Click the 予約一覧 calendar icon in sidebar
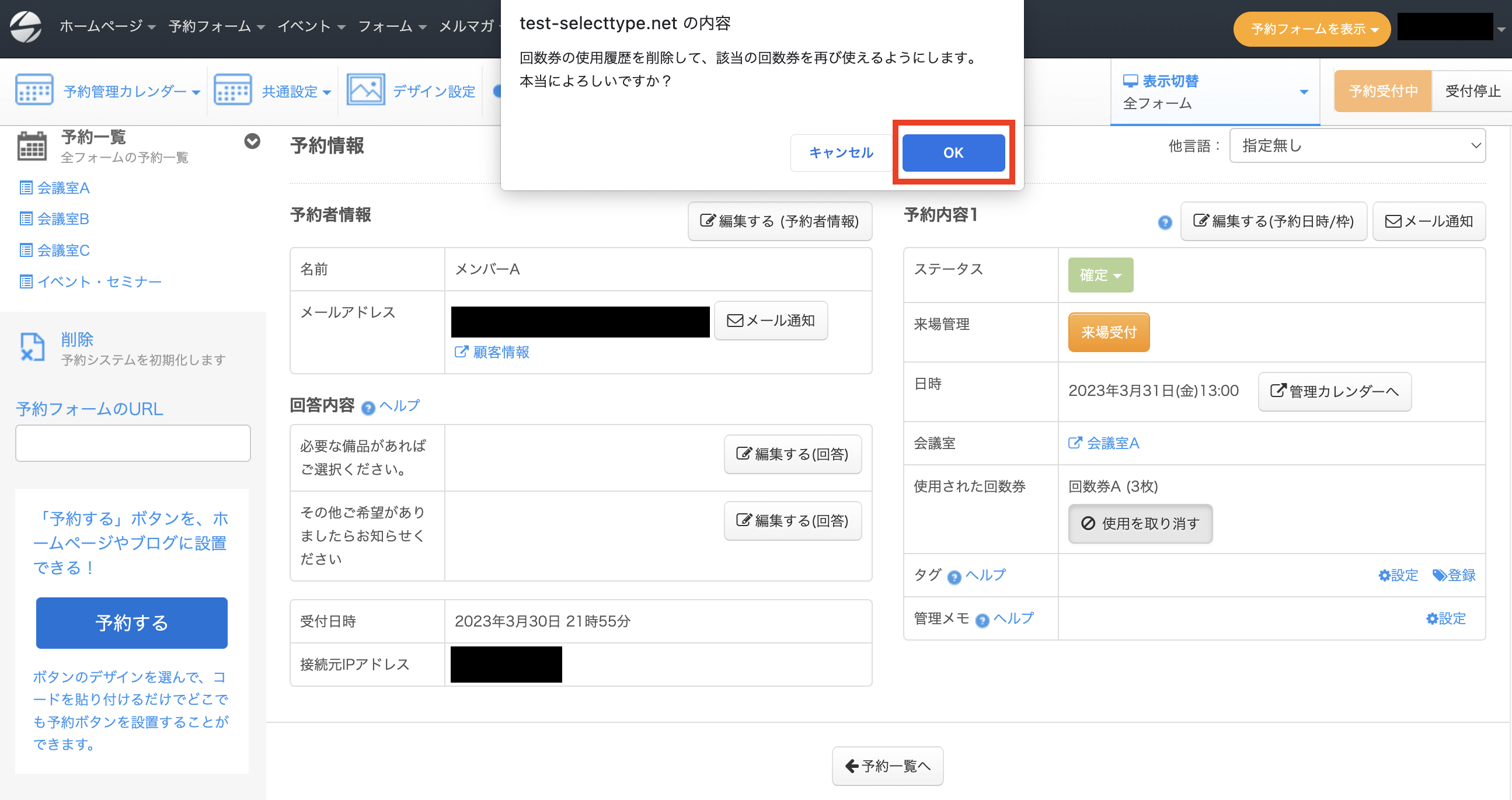Viewport: 1512px width, 800px height. tap(32, 145)
